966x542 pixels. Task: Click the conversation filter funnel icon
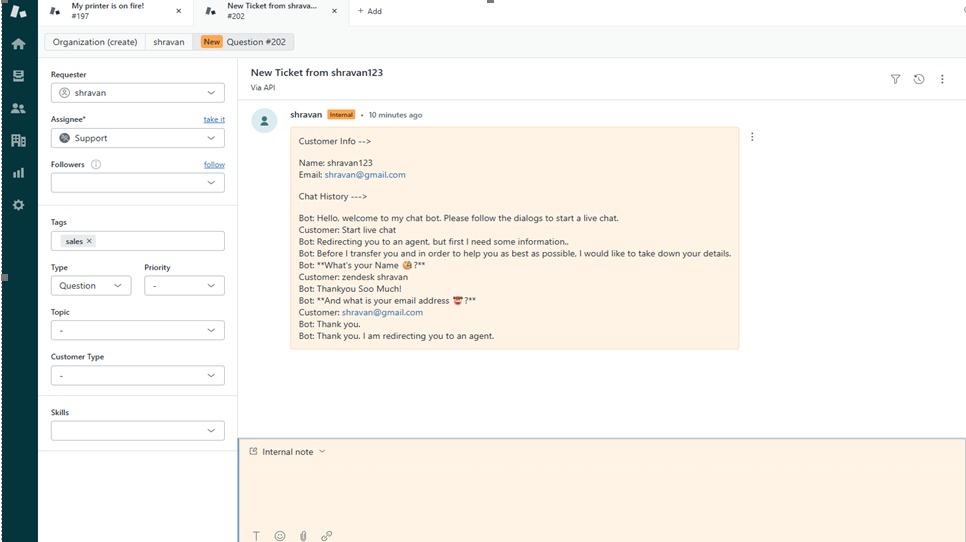pos(895,79)
